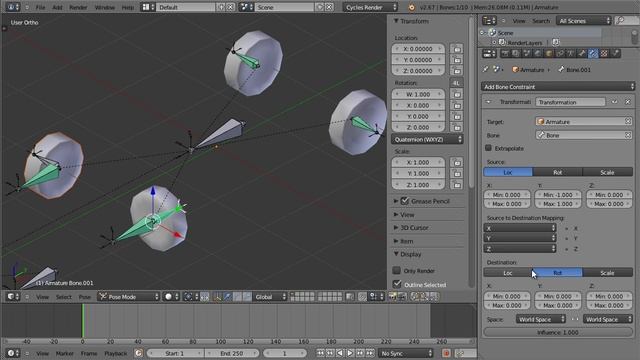Set constraint Destination to Scale
Image resolution: width=640 pixels, height=360 pixels.
(607, 273)
